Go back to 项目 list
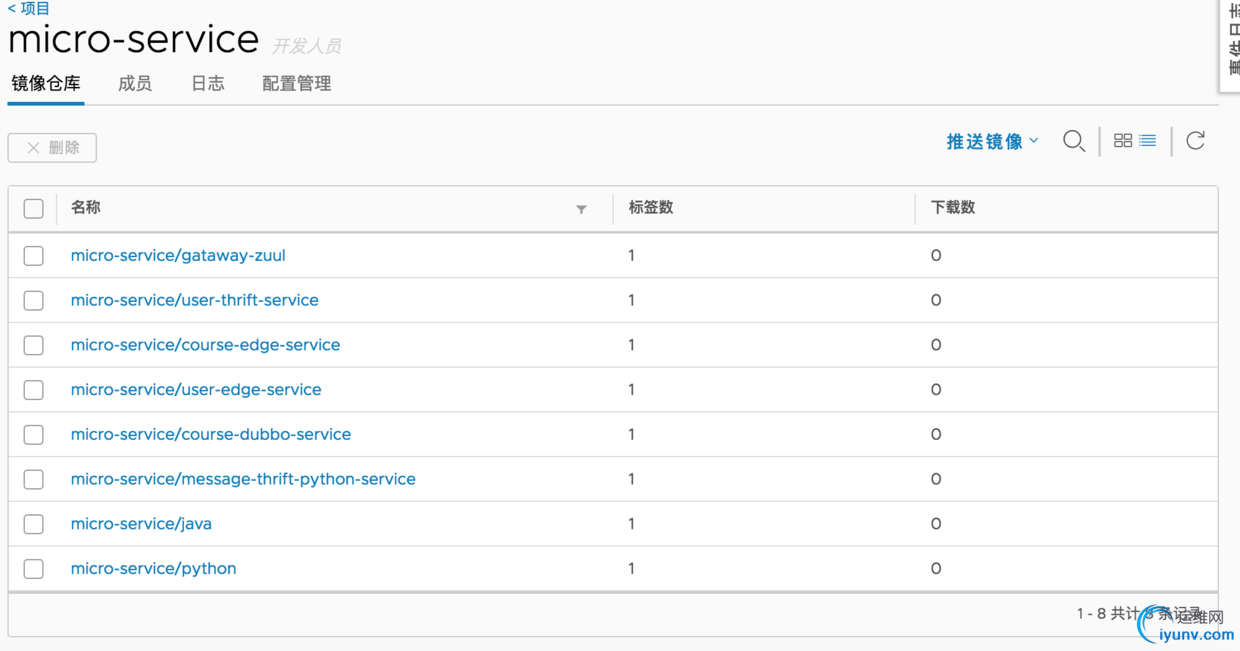Screen dimensions: 1240x651 point(29,9)
